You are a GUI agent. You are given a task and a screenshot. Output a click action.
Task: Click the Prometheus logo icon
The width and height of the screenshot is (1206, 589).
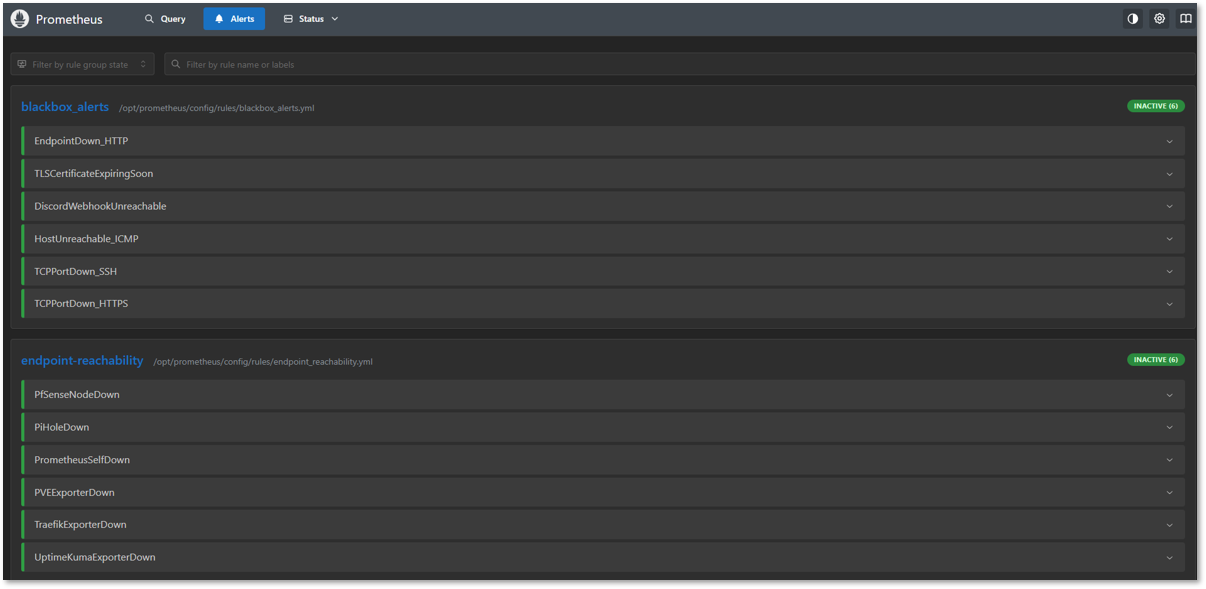click(x=19, y=18)
